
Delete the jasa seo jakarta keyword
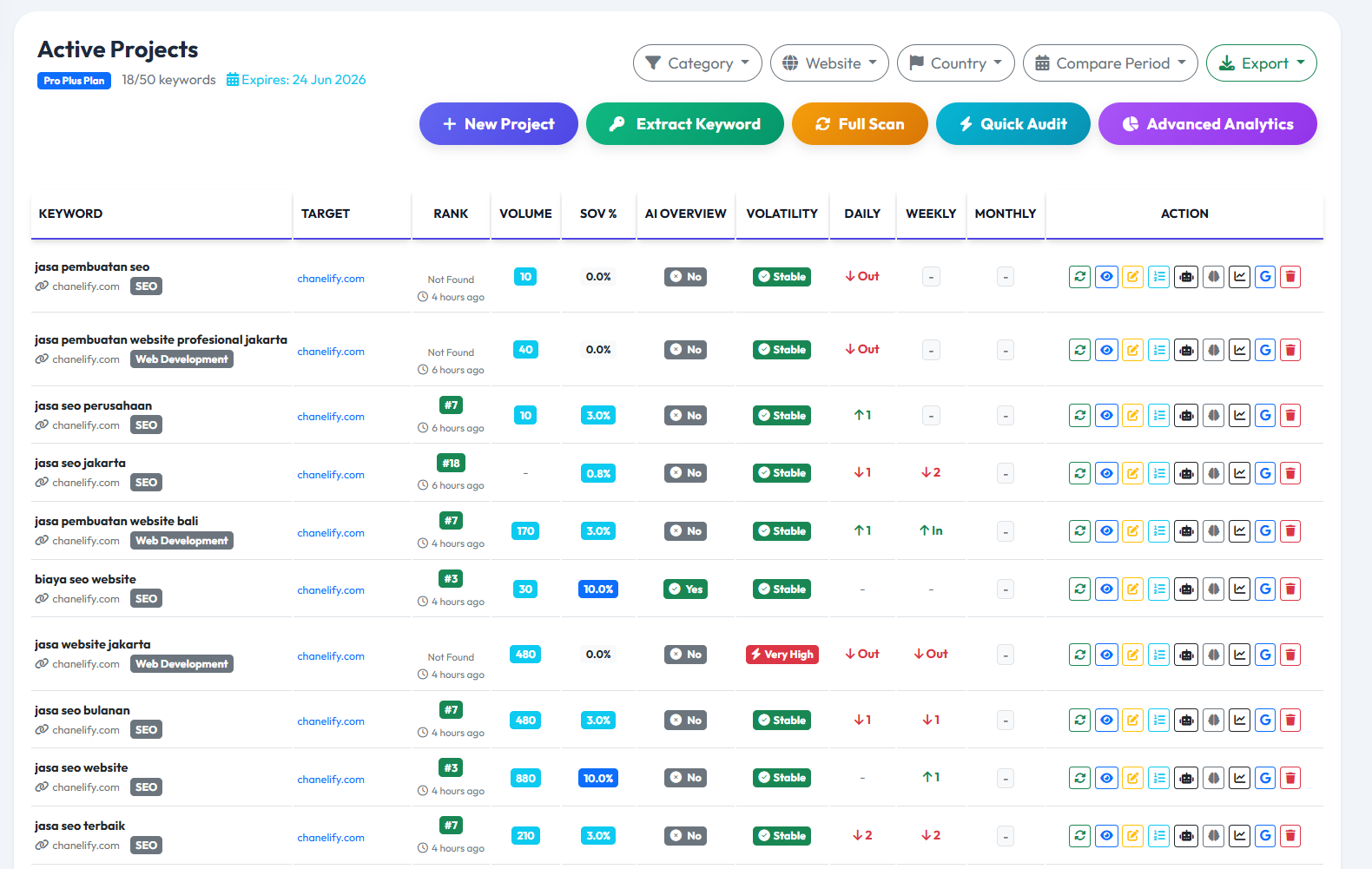tap(1290, 473)
